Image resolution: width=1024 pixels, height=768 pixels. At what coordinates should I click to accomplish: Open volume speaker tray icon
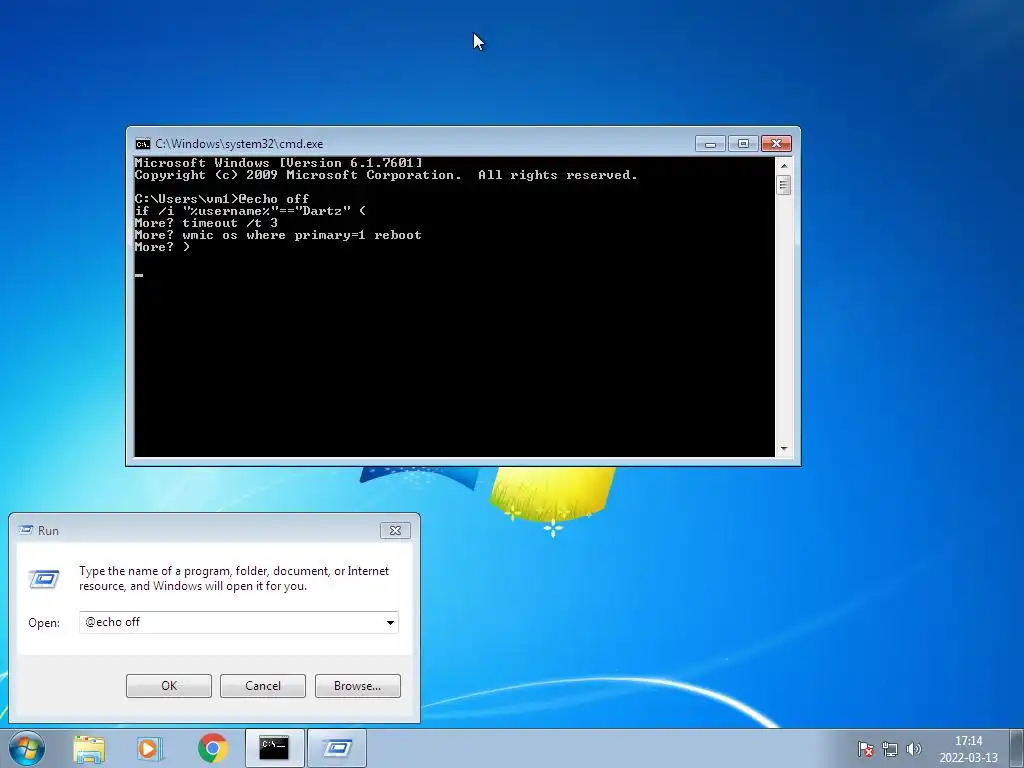(914, 749)
